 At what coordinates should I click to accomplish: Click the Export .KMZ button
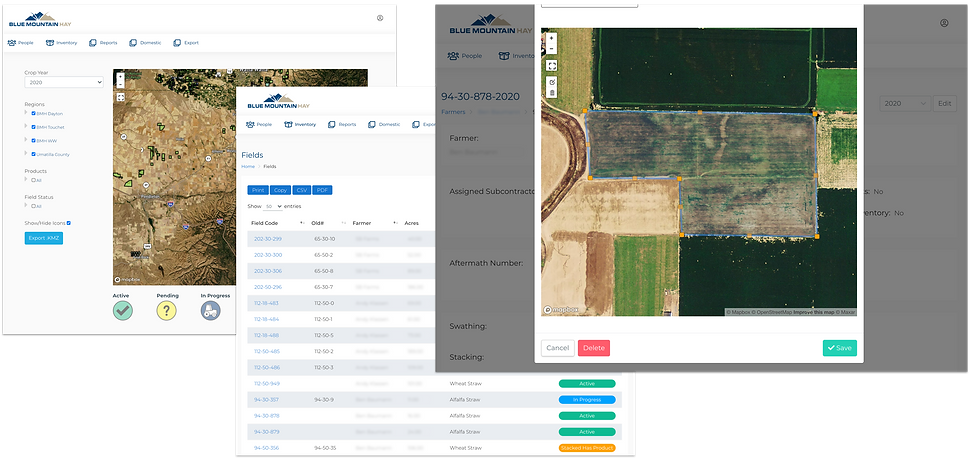pos(44,238)
